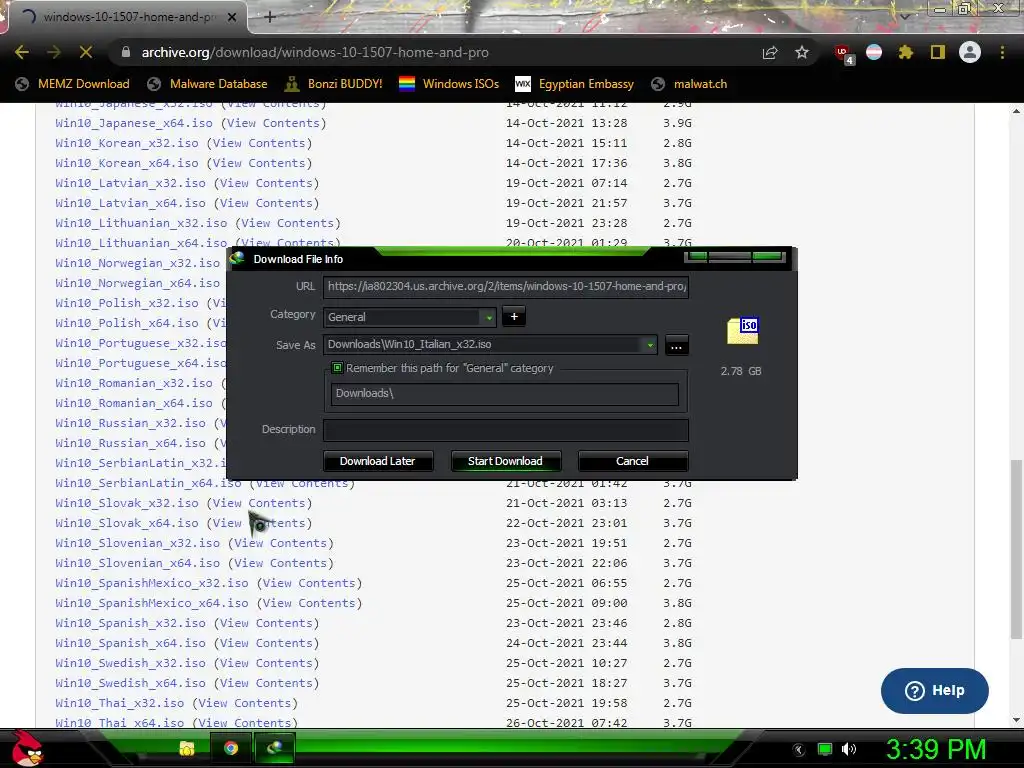The image size is (1024, 768).
Task: Expand the Save As path dropdown
Action: point(650,345)
